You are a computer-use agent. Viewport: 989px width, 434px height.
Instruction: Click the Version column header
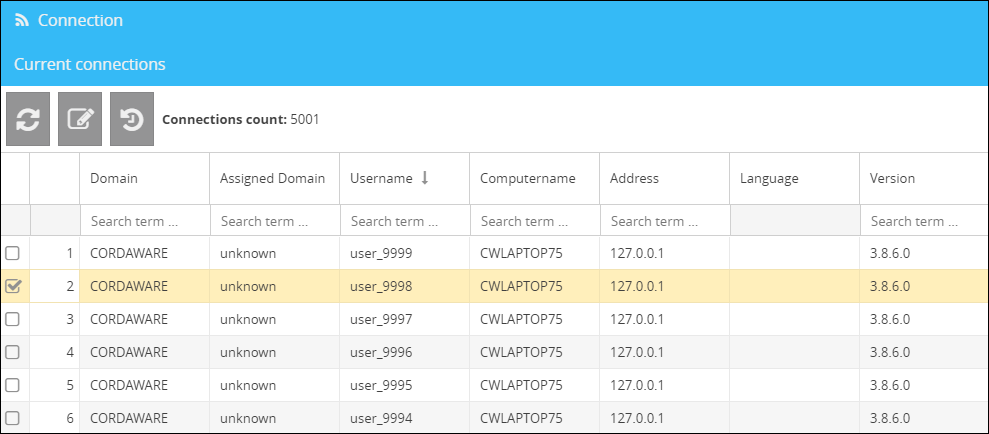click(x=892, y=178)
